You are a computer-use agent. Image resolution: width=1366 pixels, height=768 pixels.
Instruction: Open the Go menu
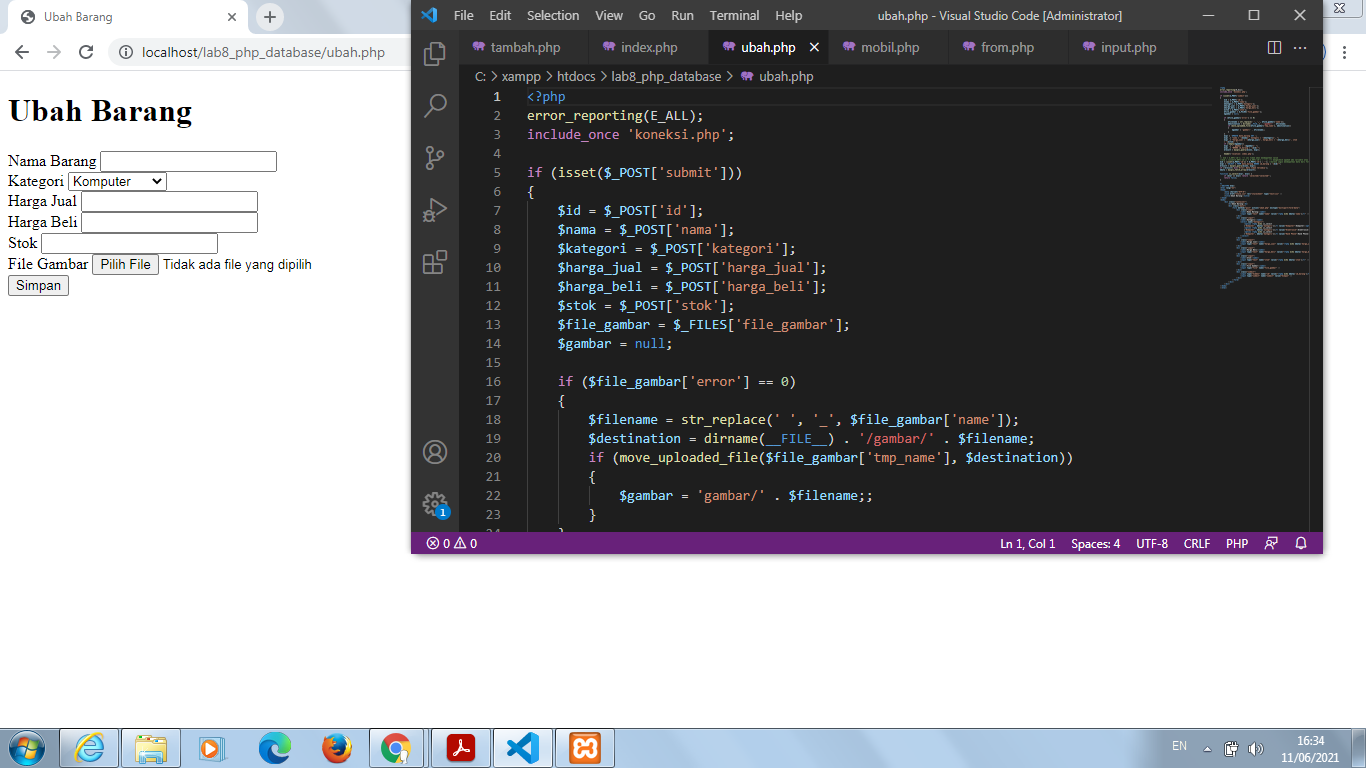tap(647, 15)
